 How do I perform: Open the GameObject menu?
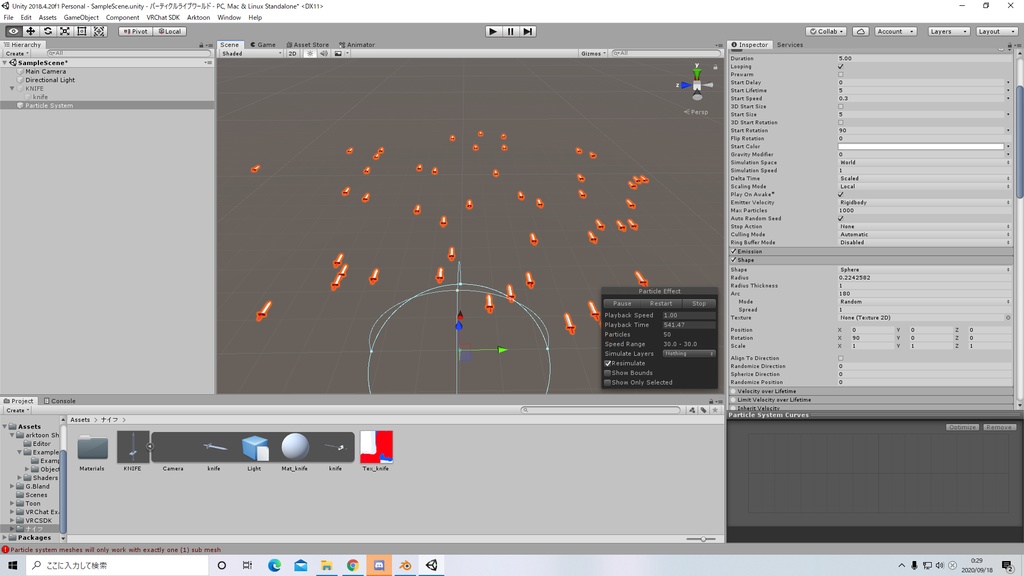point(81,17)
